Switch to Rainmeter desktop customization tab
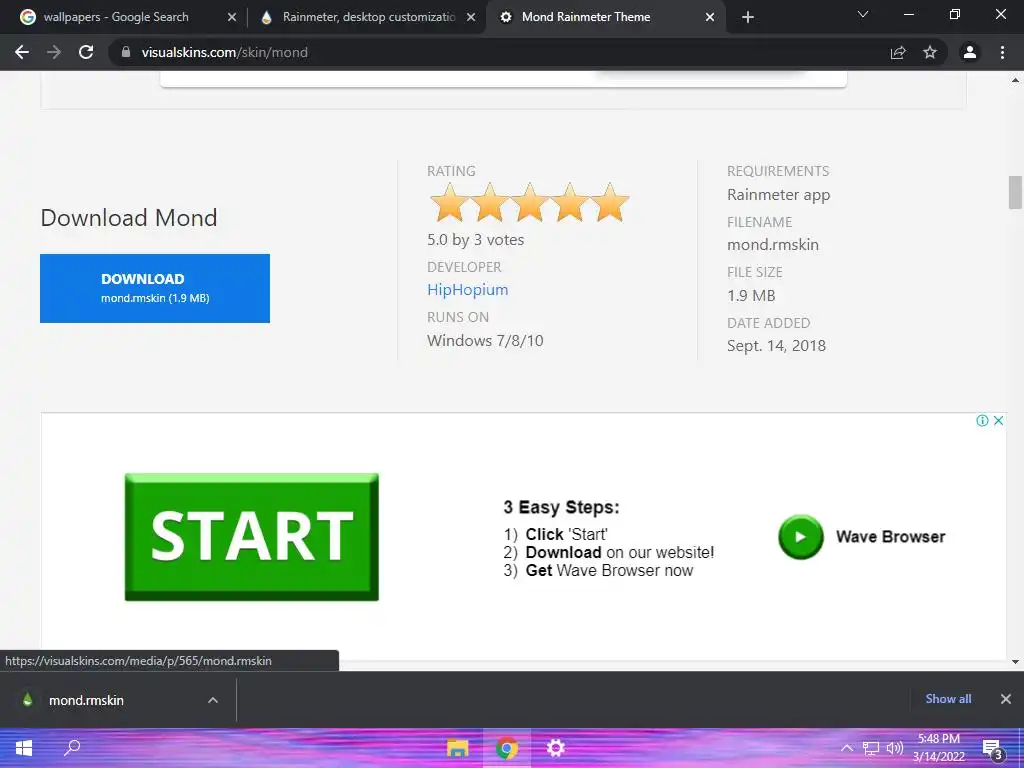This screenshot has height=768, width=1024. point(368,17)
